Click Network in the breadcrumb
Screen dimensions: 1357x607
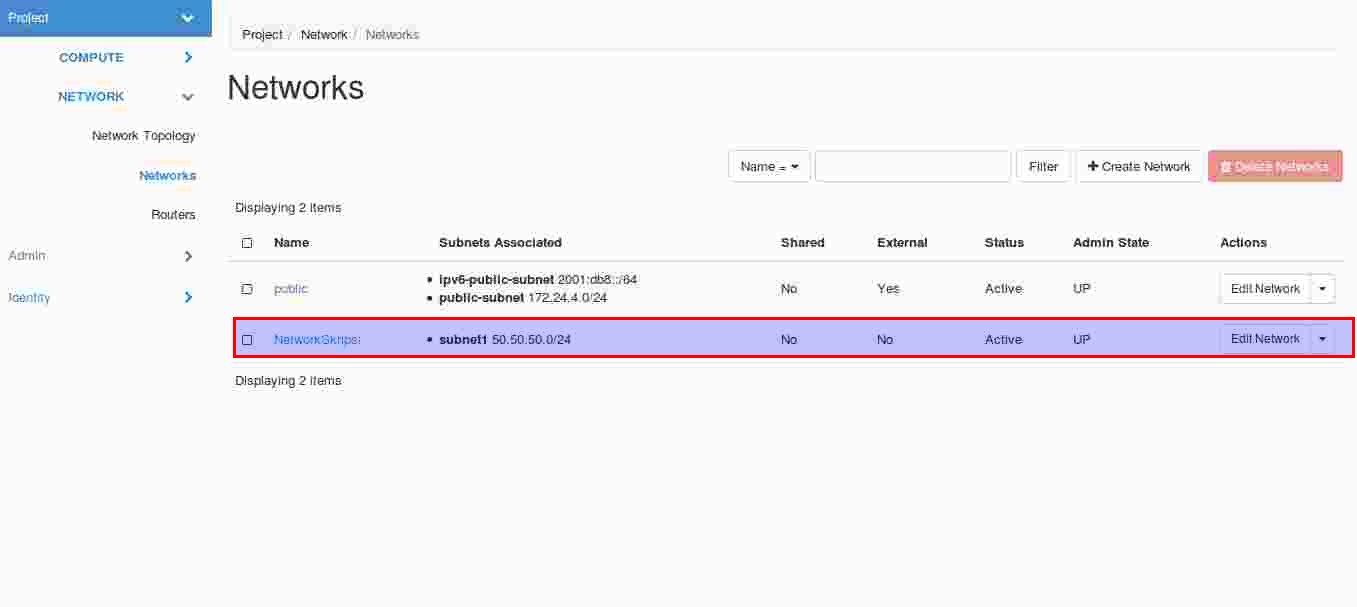324,35
